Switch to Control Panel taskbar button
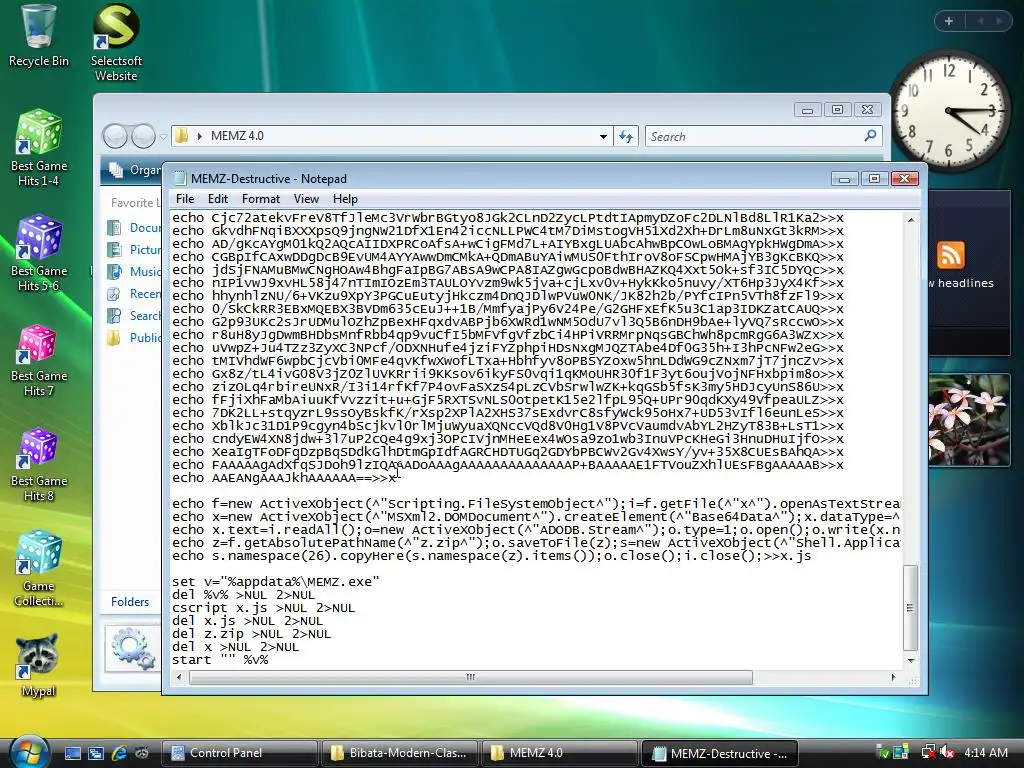 tap(239, 753)
